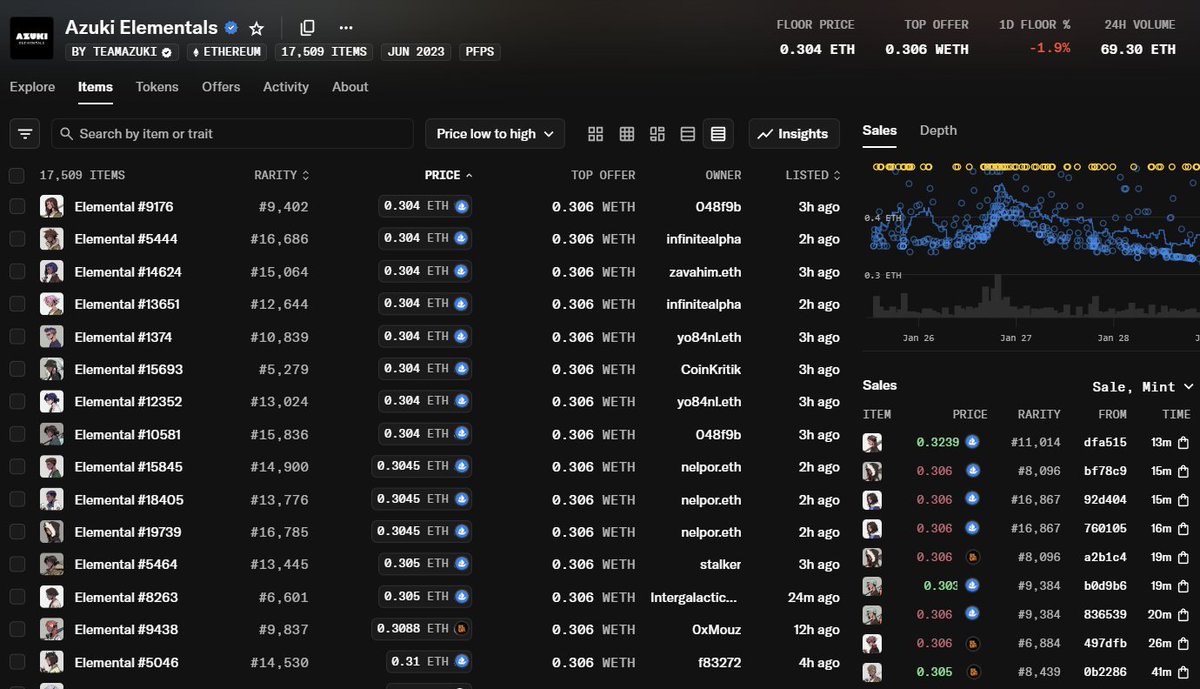Open the filters panel icon
1200x689 pixels.
click(25, 133)
